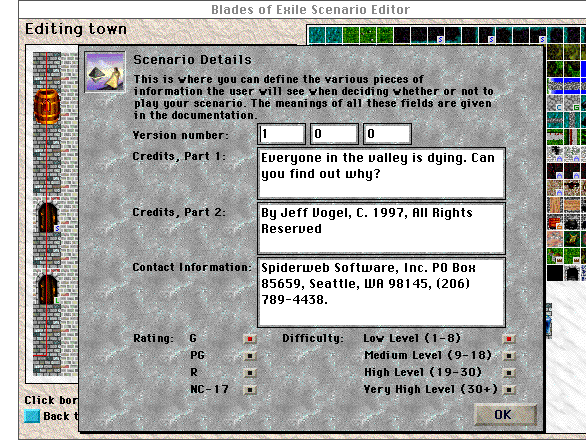Select the horizontal wood plank floor tile
Screen dimensions: 586x440
pos(572,204)
